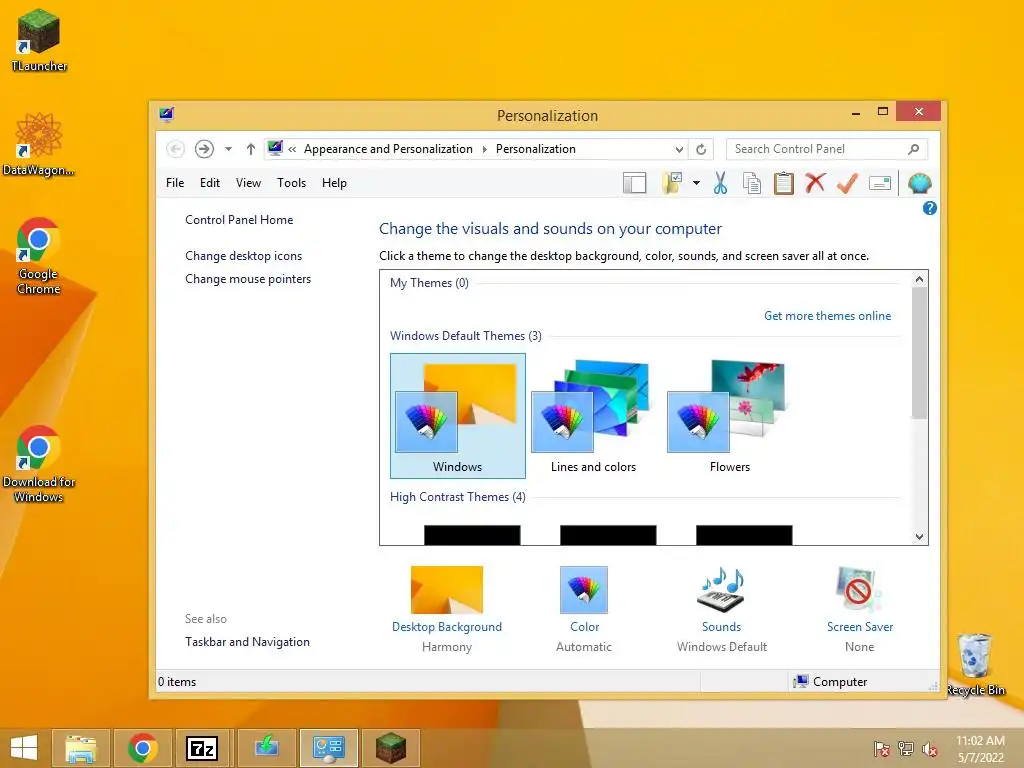
Task: Click Get more themes online link
Action: coord(827,316)
